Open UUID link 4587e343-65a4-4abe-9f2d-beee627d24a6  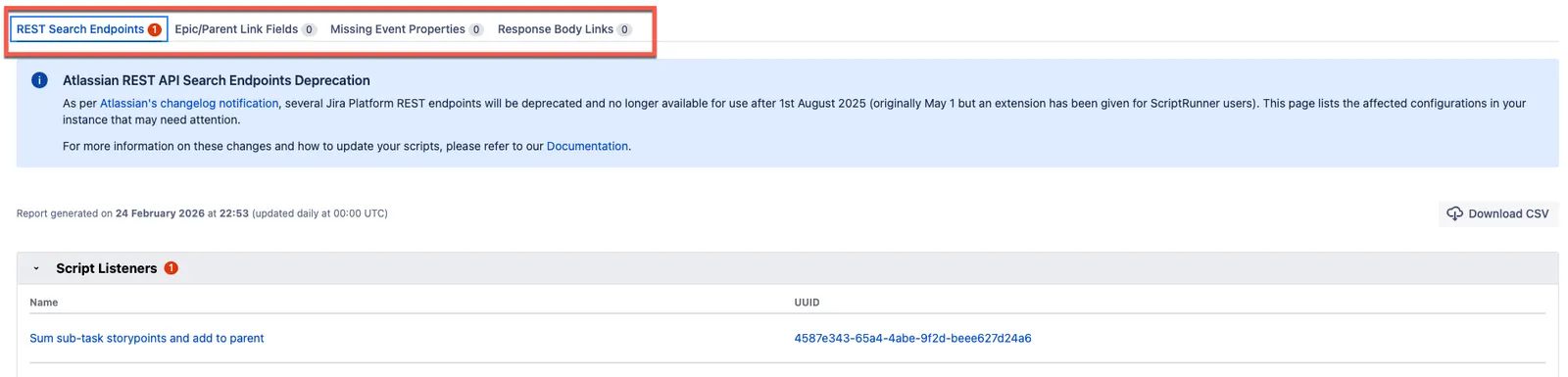pos(912,338)
